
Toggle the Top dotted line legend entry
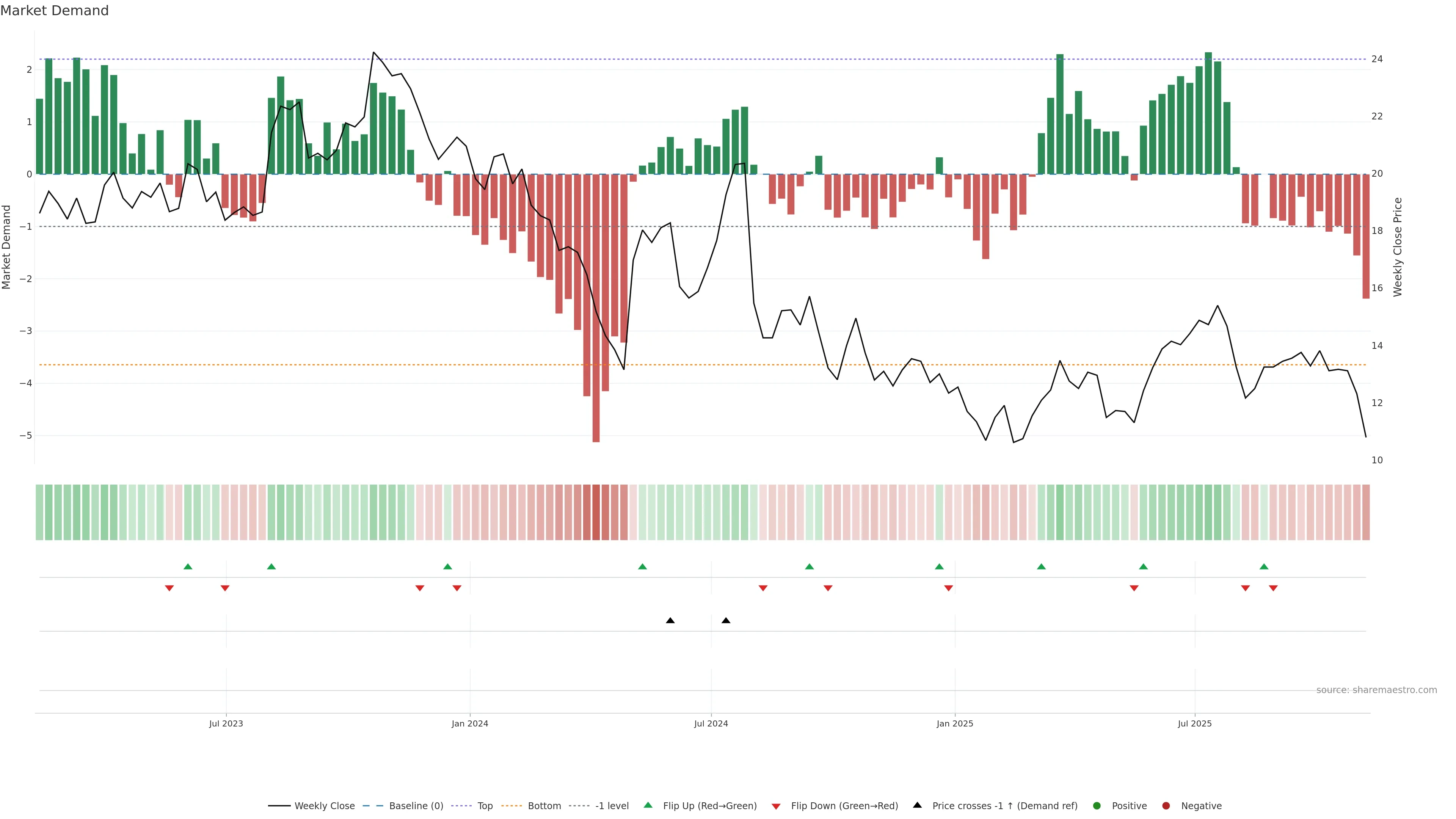click(x=485, y=806)
